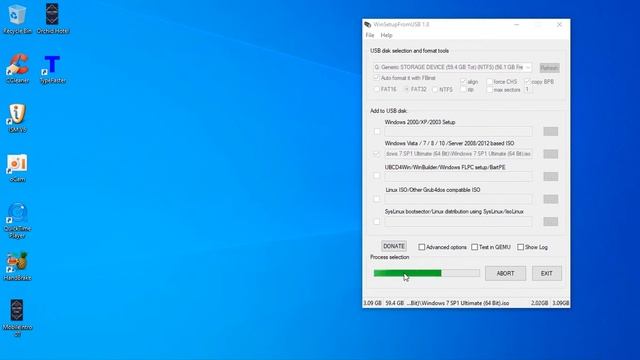Click the SysLinux bootsector path field
Screen dimensions: 640x360
(458, 222)
